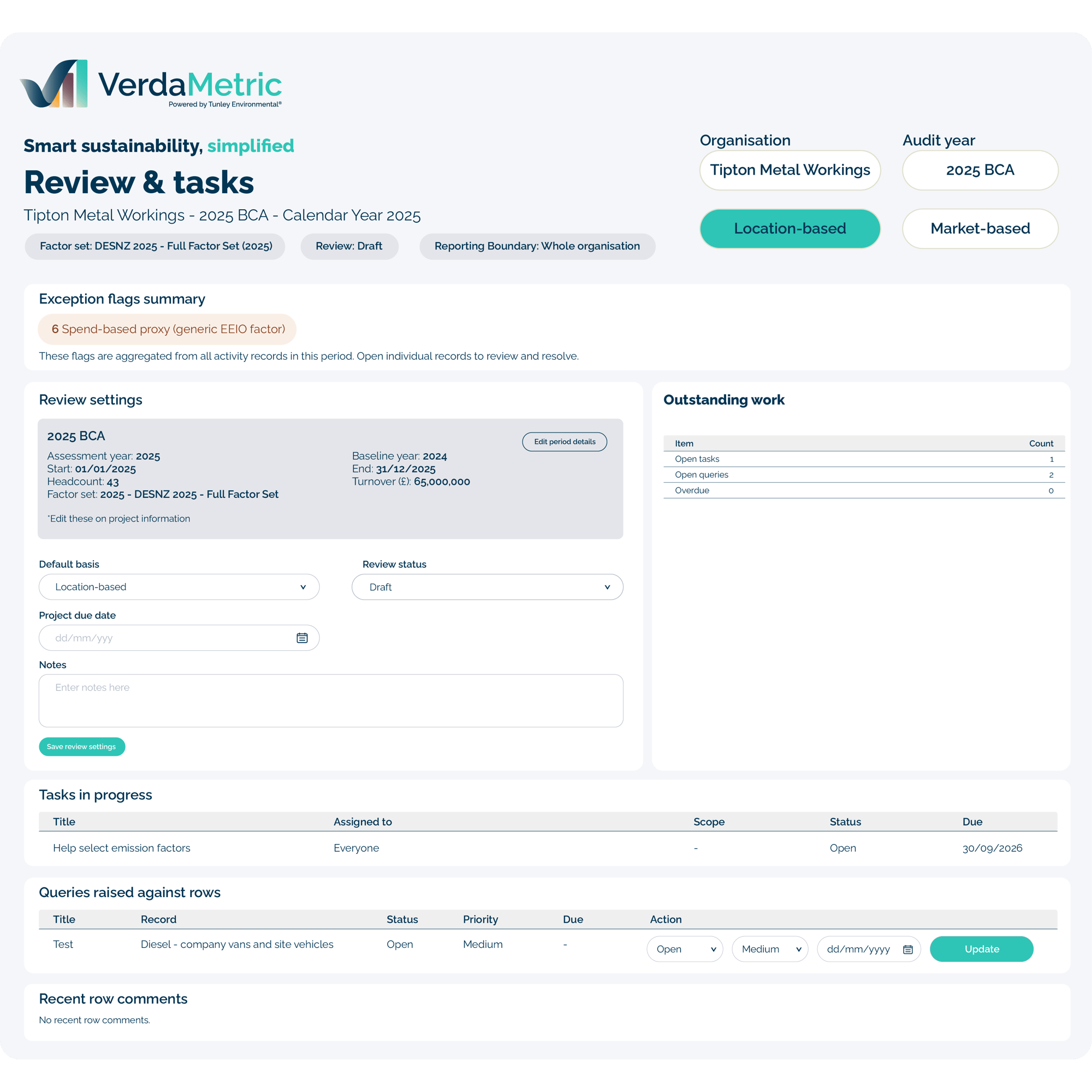Click the Review: Draft chip
The image size is (1092, 1092).
coord(349,246)
